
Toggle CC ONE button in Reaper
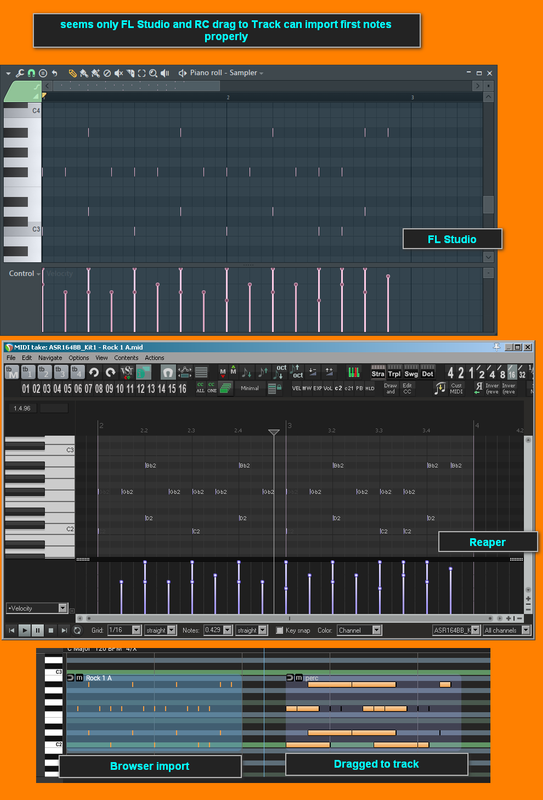click(212, 388)
